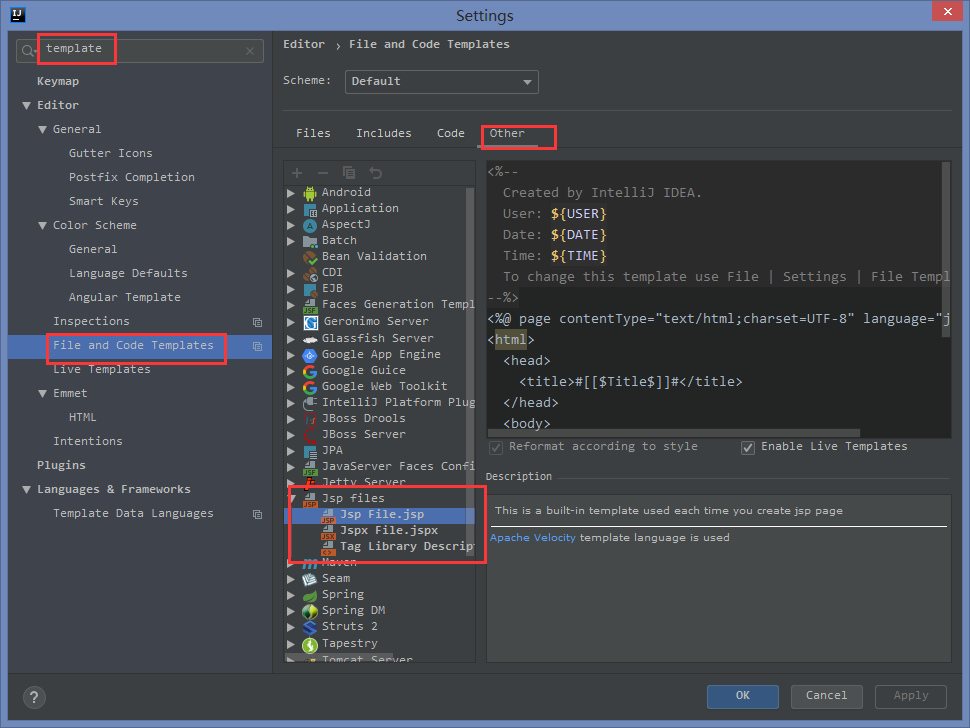This screenshot has height=728, width=970.
Task: Click the reset to default arrow icon
Action: click(x=375, y=173)
